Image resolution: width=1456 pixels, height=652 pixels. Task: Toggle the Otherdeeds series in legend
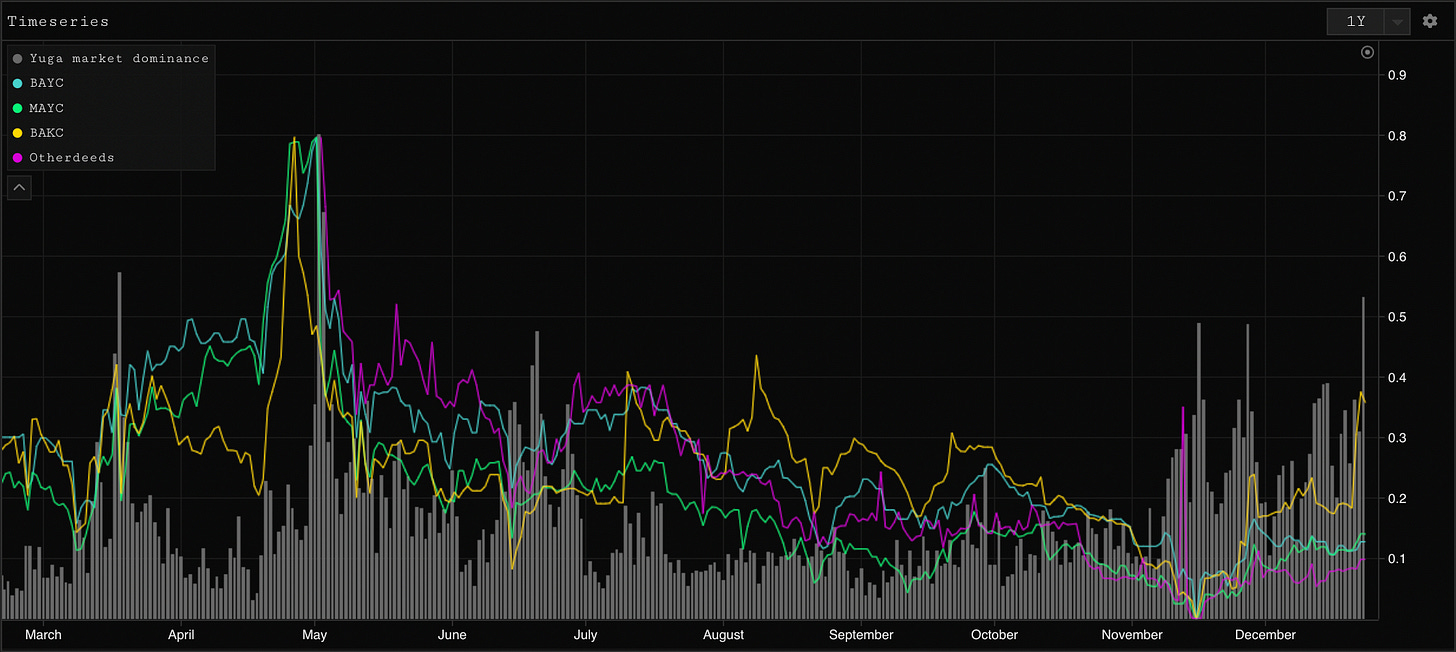click(64, 158)
